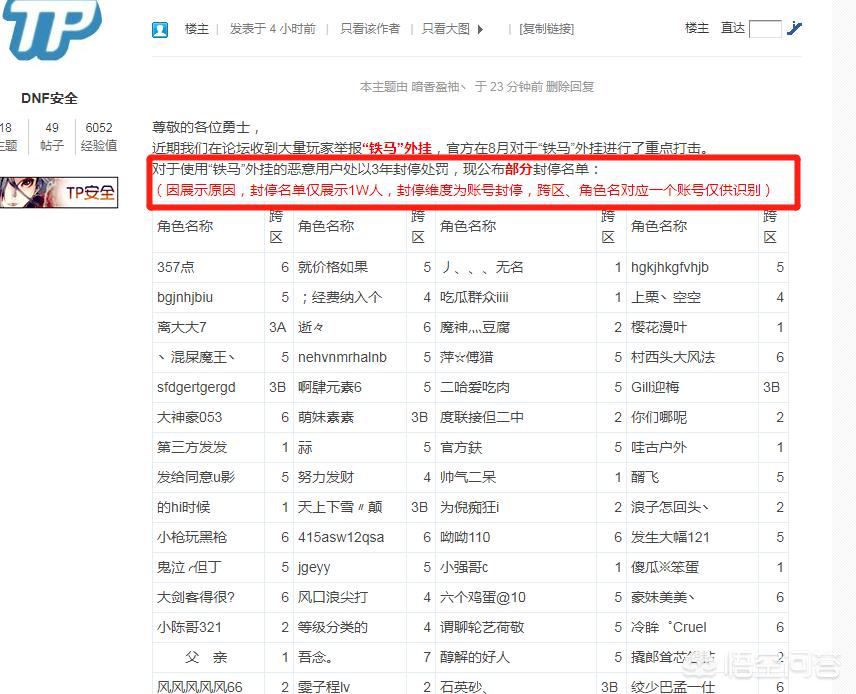The width and height of the screenshot is (856, 694).
Task: Click the red "铁马"外挂 text
Action: (397, 148)
